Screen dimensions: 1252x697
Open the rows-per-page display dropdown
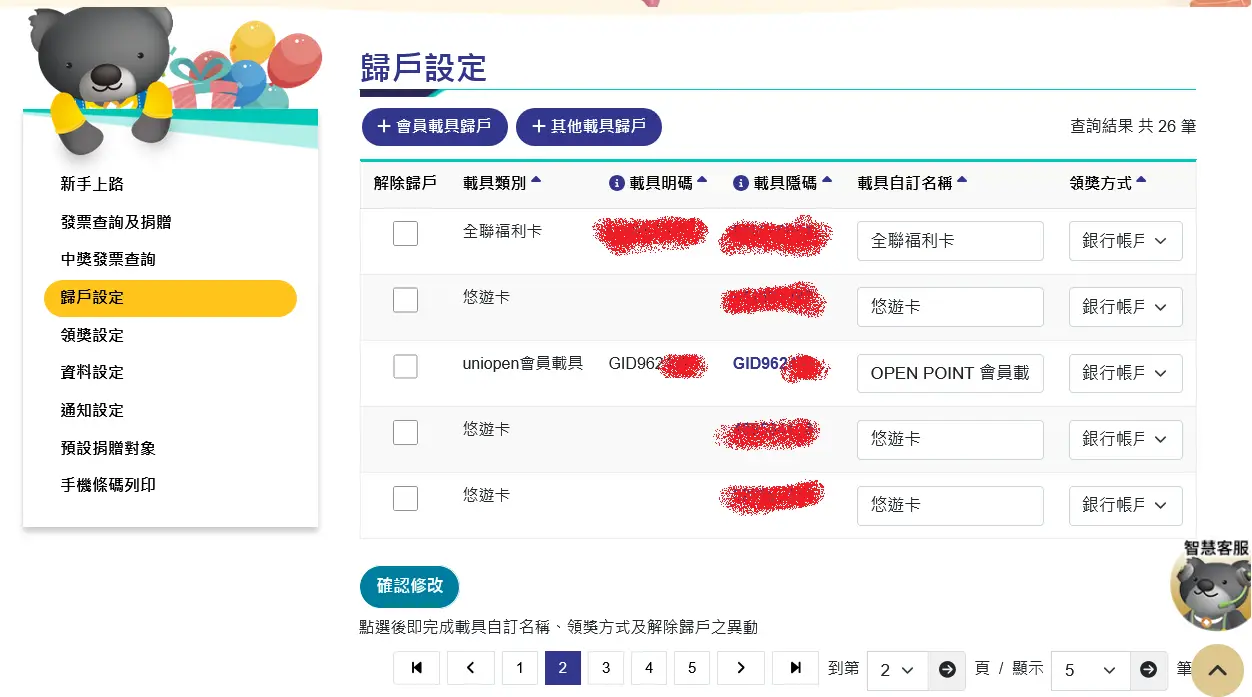1090,670
